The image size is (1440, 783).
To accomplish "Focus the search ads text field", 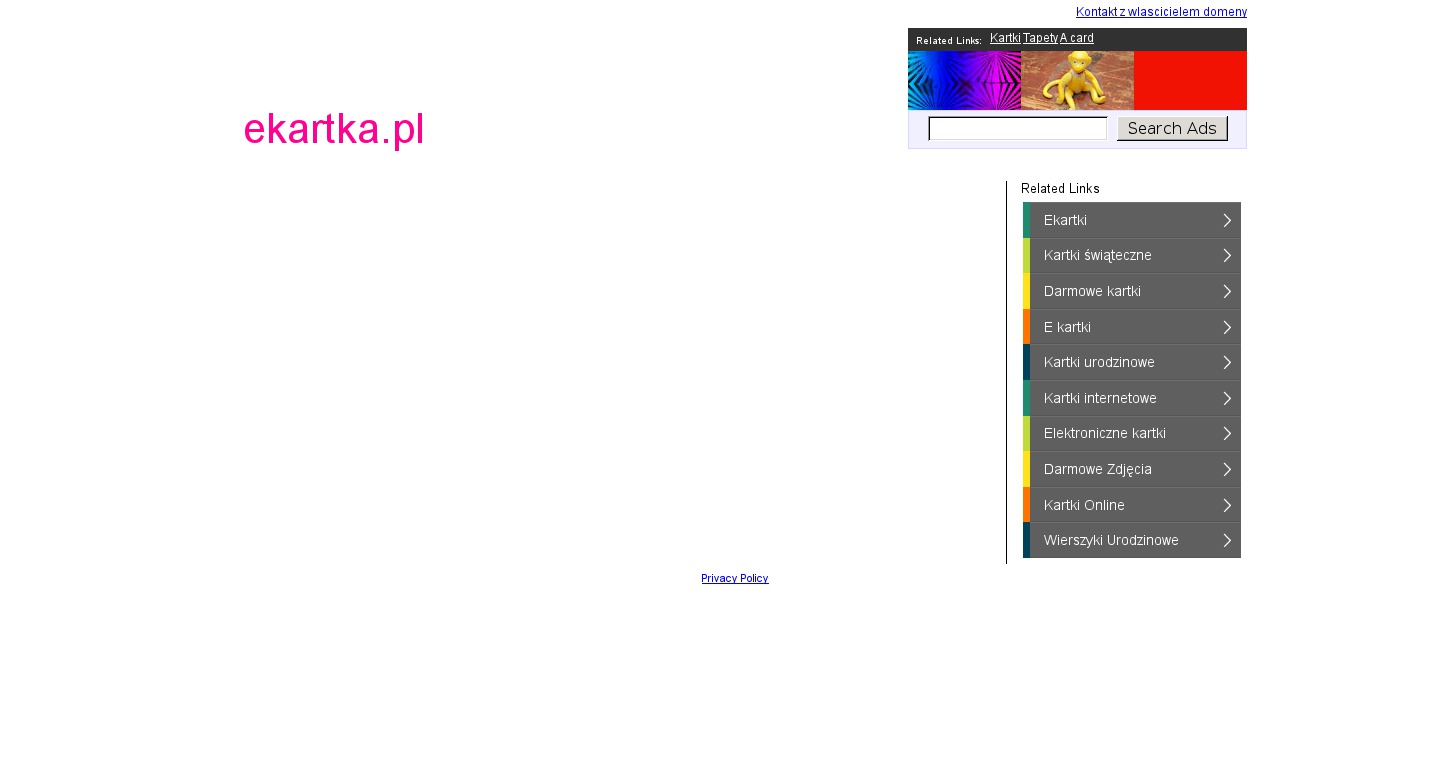I will tap(1018, 129).
